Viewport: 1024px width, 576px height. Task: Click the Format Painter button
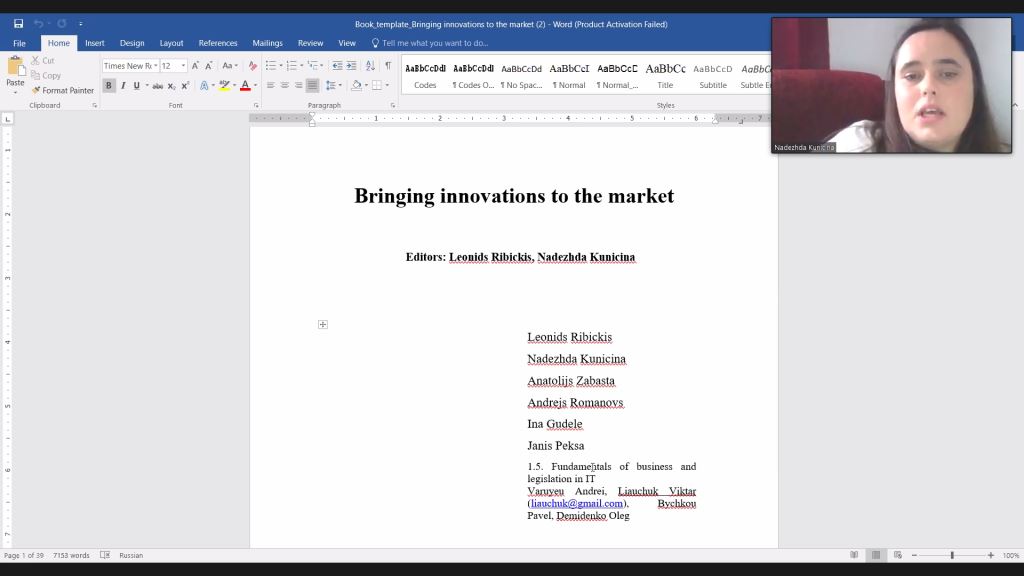click(63, 90)
